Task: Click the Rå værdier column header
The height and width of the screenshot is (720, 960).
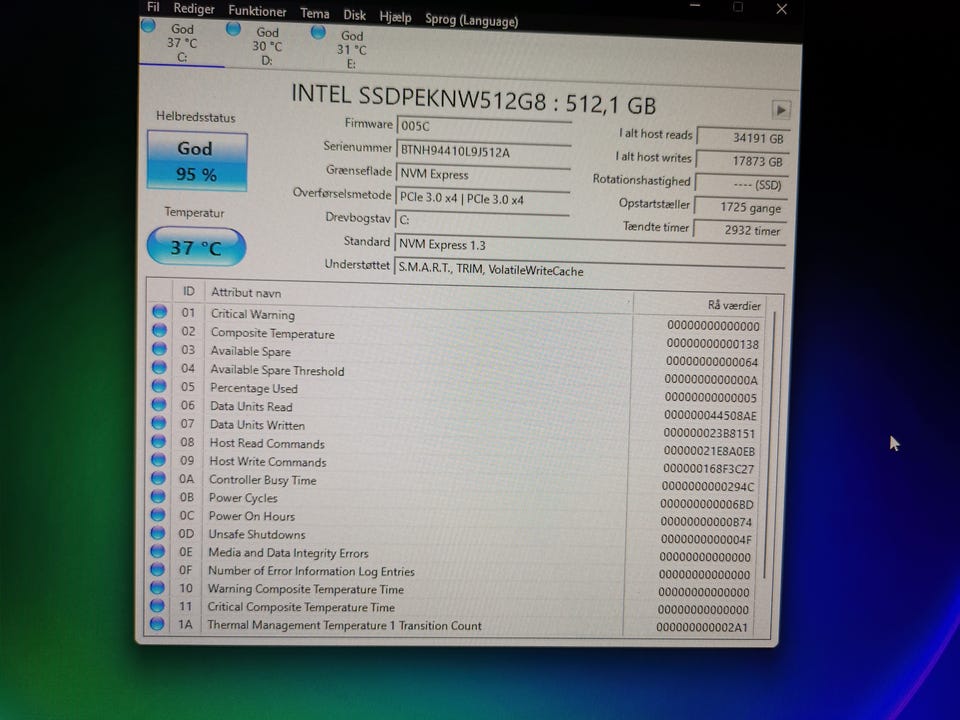Action: click(x=733, y=305)
